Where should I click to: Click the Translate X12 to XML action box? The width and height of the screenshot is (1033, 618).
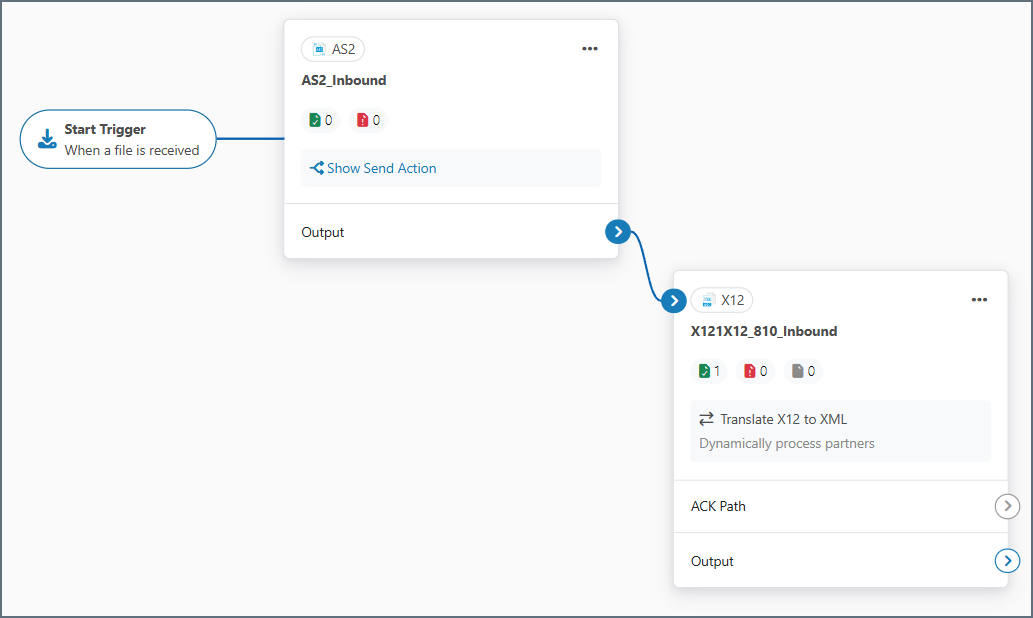click(840, 431)
